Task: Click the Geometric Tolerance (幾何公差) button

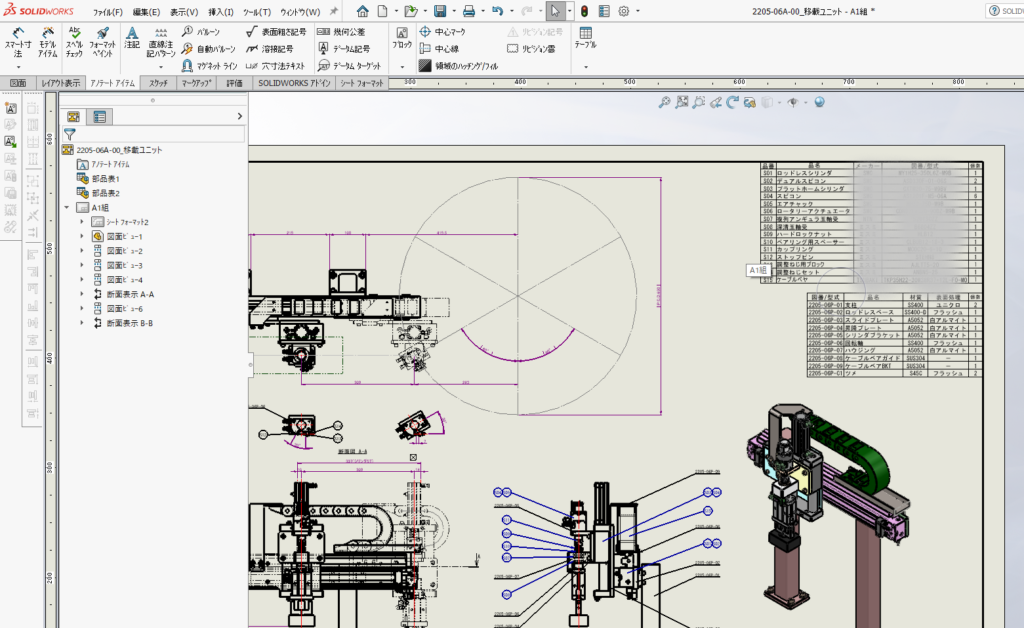Action: coord(341,32)
